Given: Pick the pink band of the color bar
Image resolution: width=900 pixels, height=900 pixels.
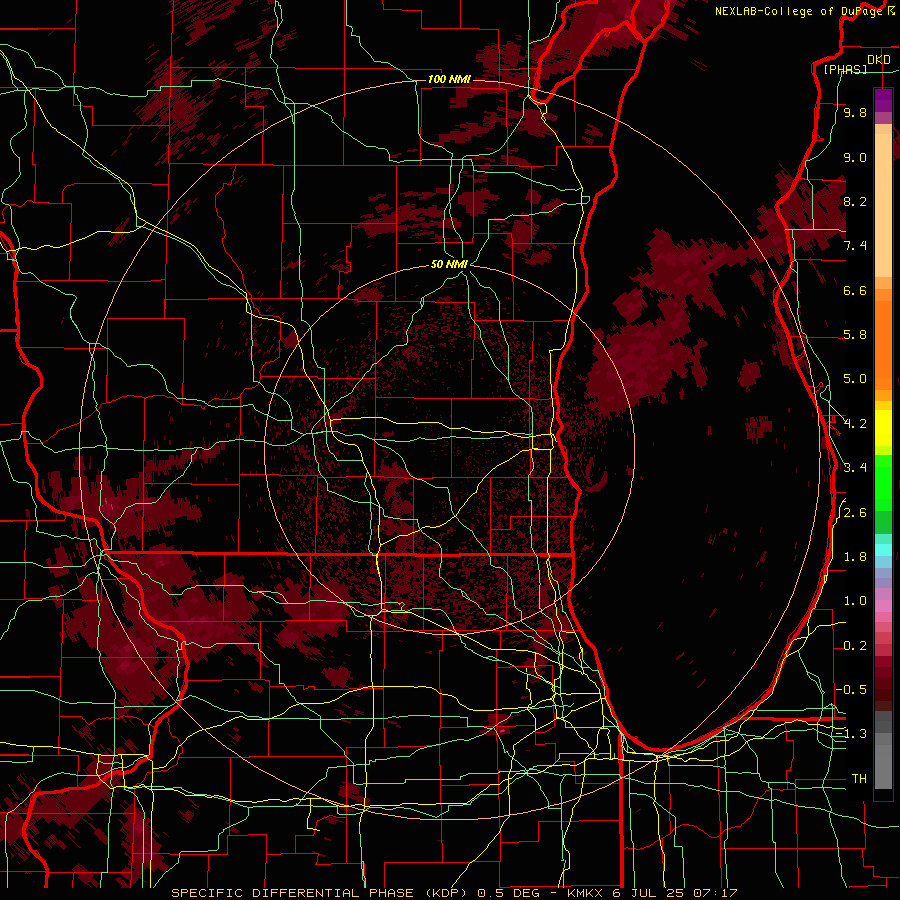Looking at the screenshot, I should (x=883, y=606).
